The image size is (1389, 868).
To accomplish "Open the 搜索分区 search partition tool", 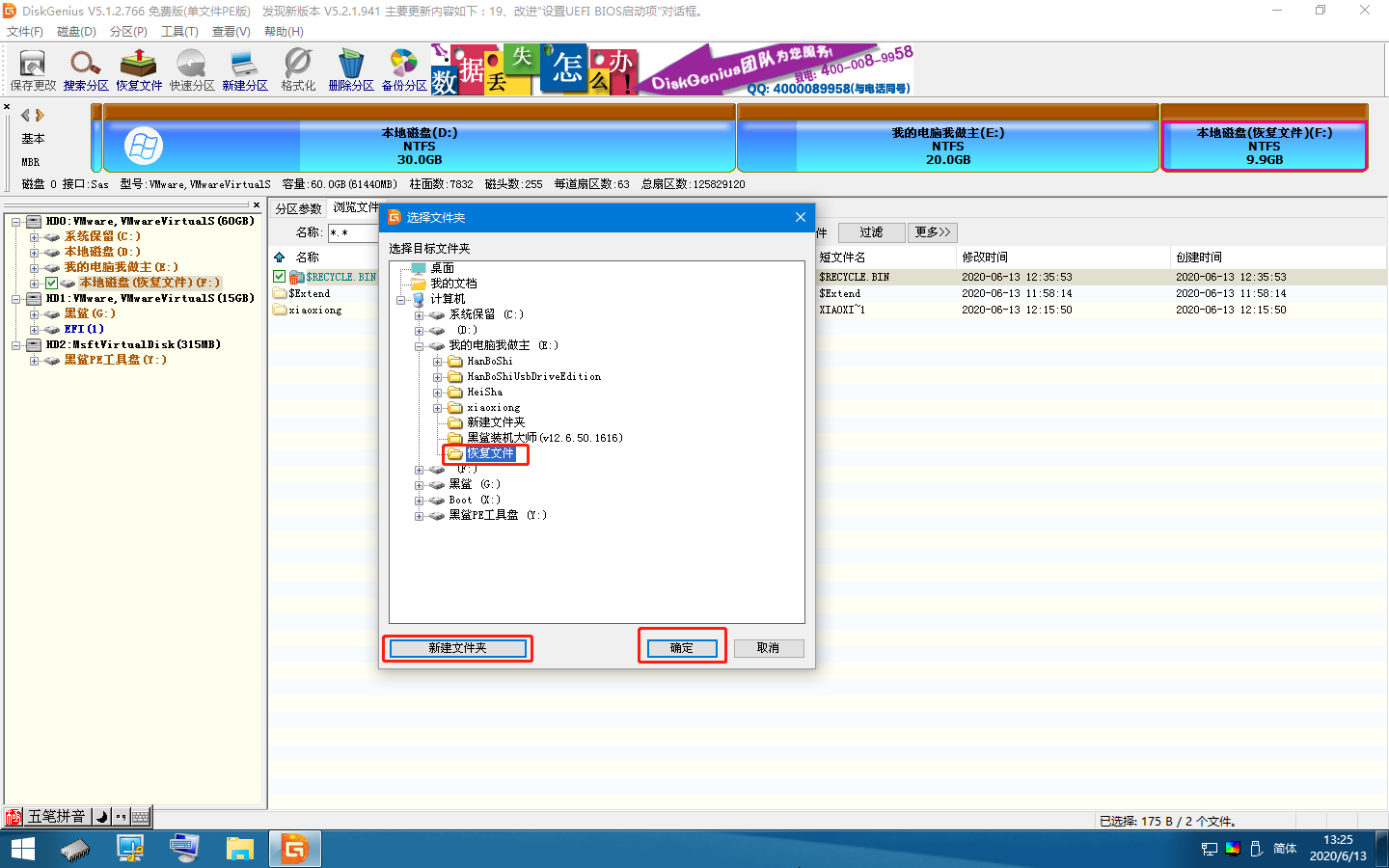I will 86,70.
